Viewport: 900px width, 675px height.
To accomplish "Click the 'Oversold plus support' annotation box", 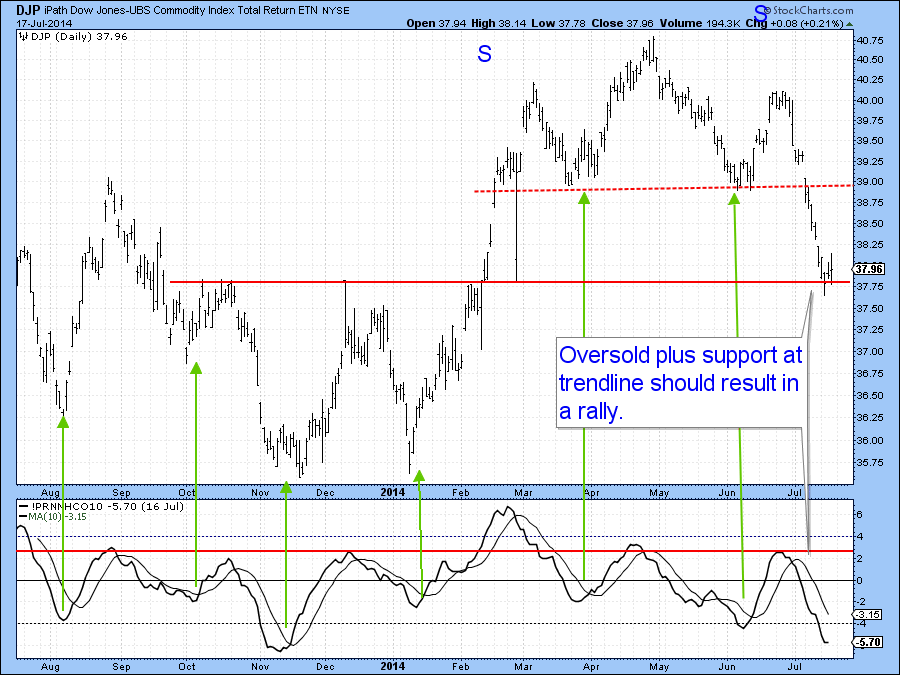I will pos(680,384).
